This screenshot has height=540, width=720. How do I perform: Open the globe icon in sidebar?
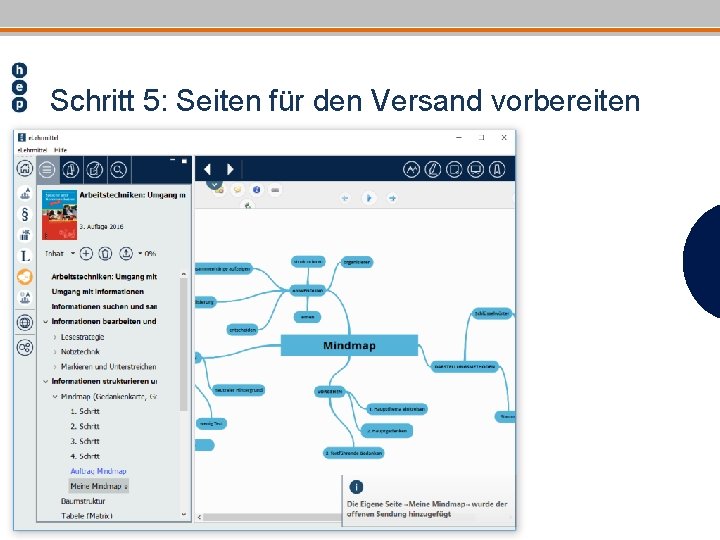[x=25, y=322]
